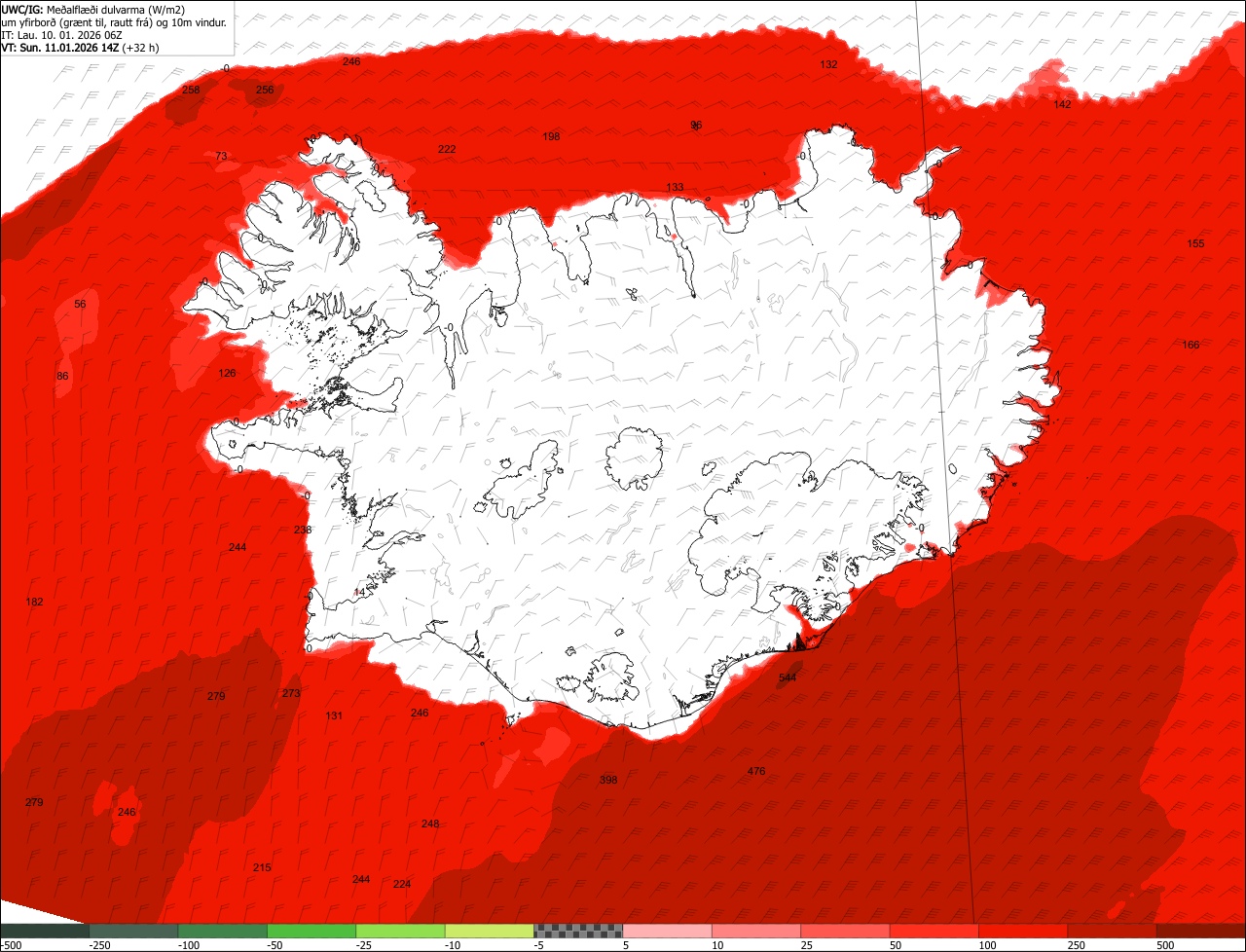Click the dark red swatch between 250 and 500
The width and height of the screenshot is (1246, 952).
[x=1112, y=932]
